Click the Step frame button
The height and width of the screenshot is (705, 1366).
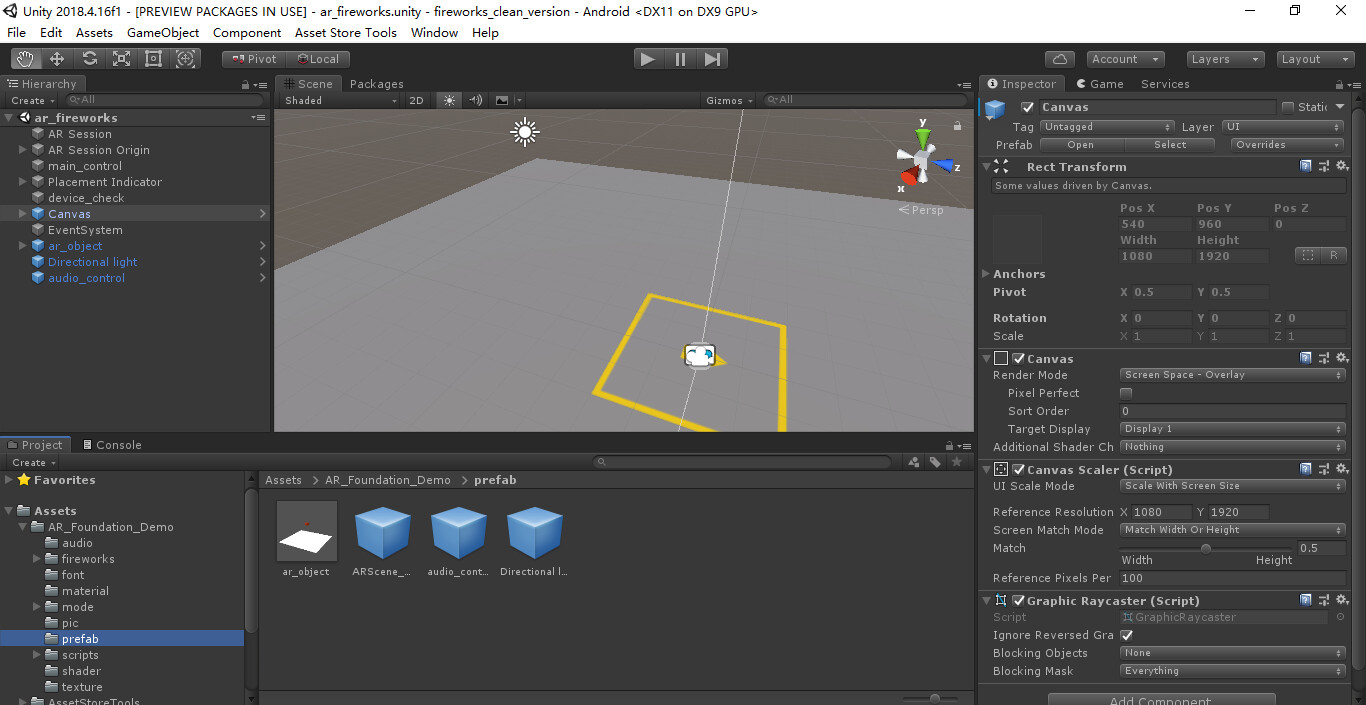(712, 59)
